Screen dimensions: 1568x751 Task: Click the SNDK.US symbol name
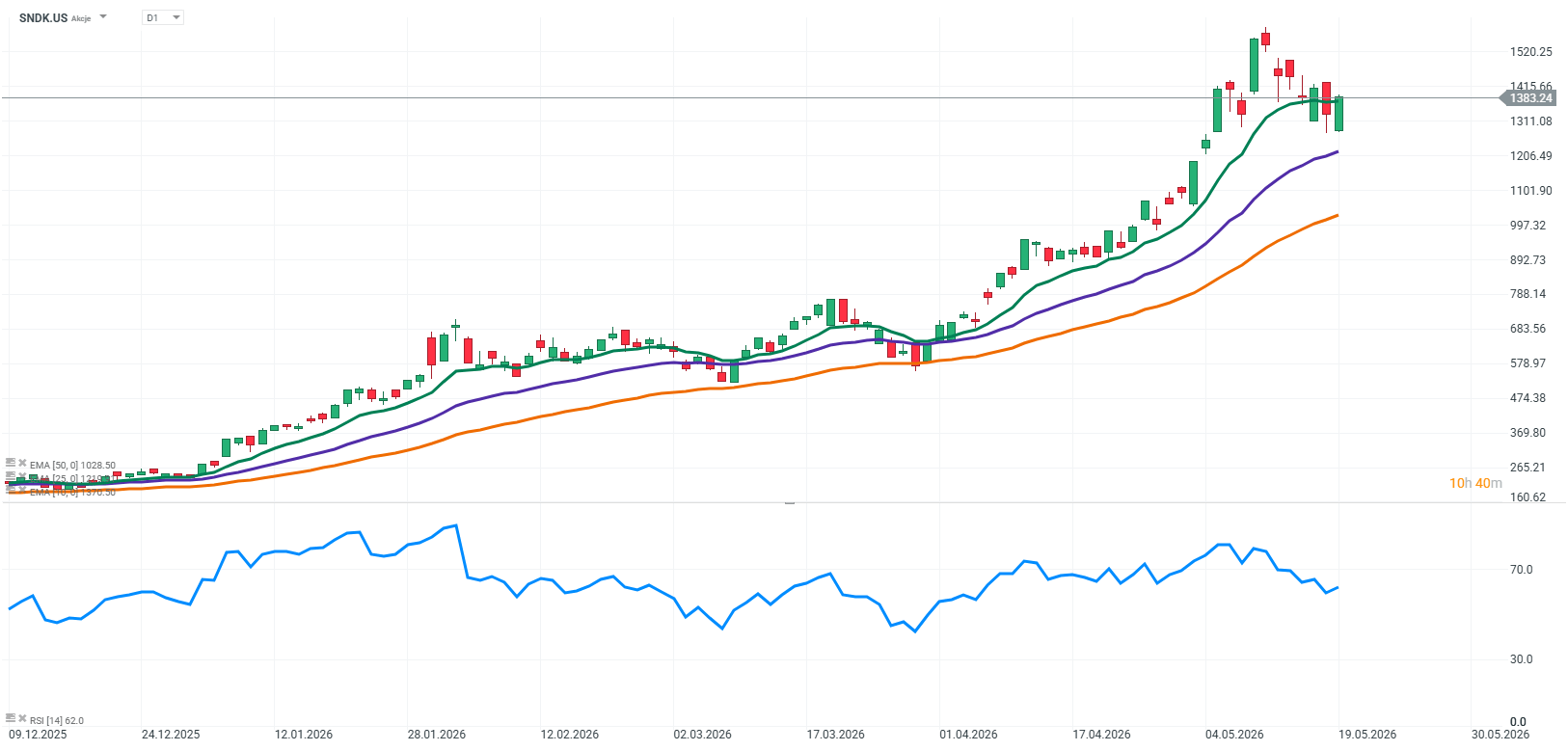[x=43, y=17]
